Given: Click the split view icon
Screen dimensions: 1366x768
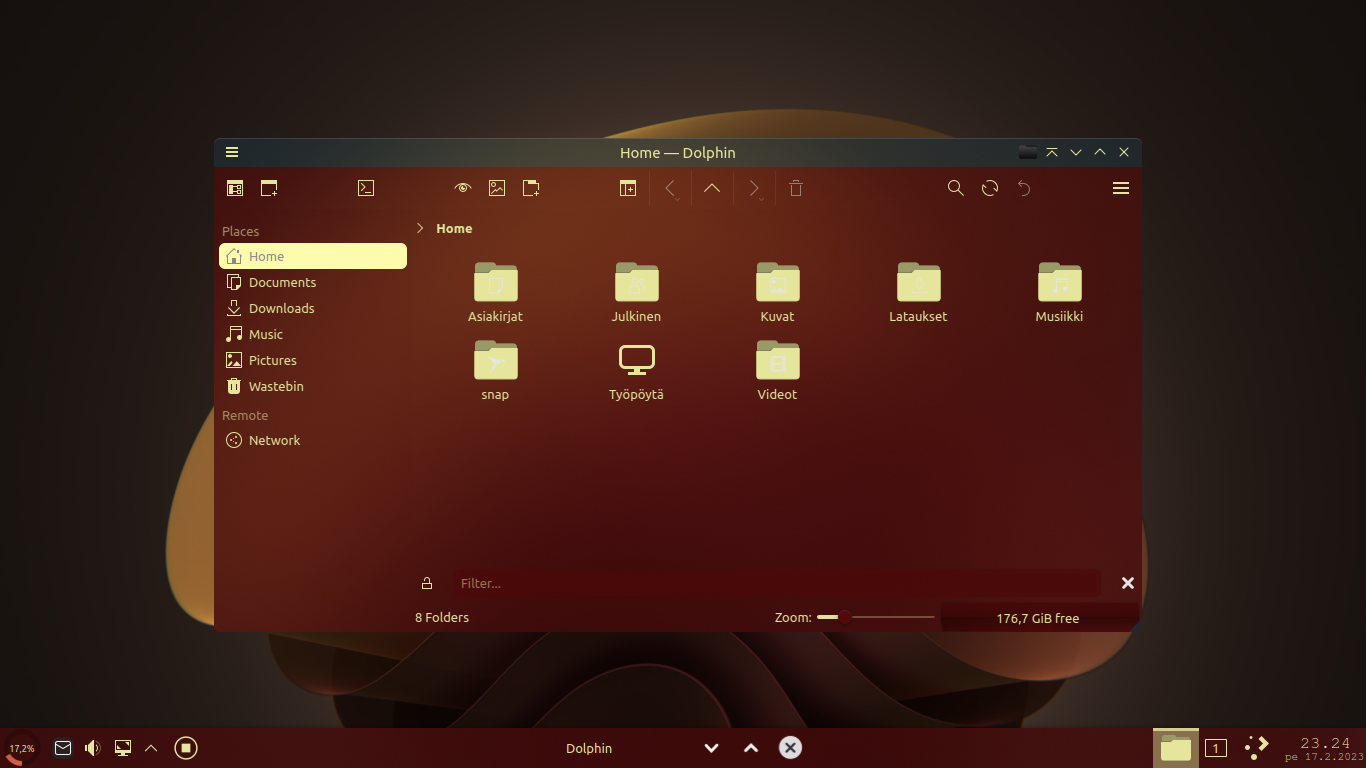Looking at the screenshot, I should (628, 188).
